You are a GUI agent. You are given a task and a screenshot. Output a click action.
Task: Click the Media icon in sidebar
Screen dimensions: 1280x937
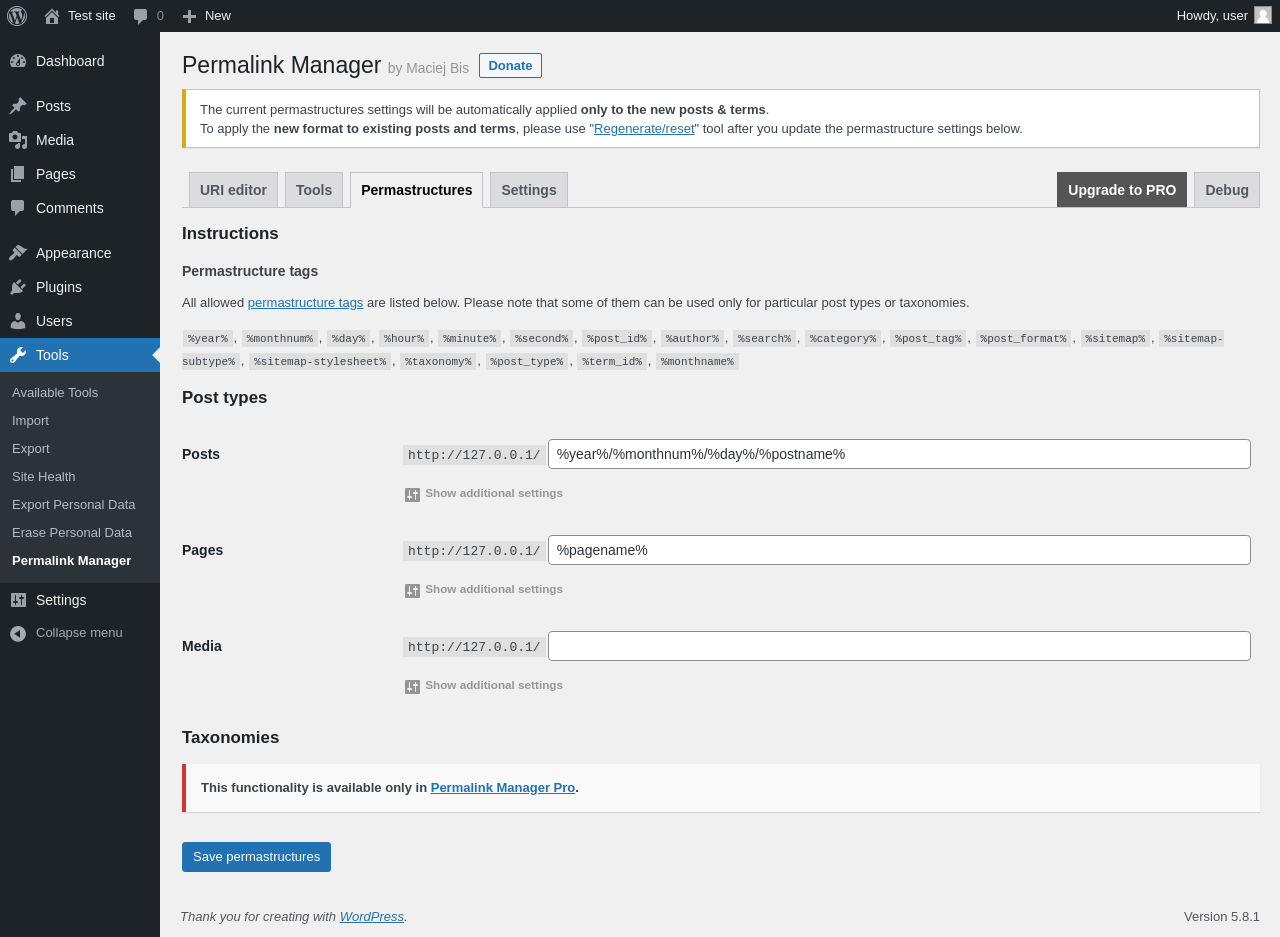(x=18, y=140)
